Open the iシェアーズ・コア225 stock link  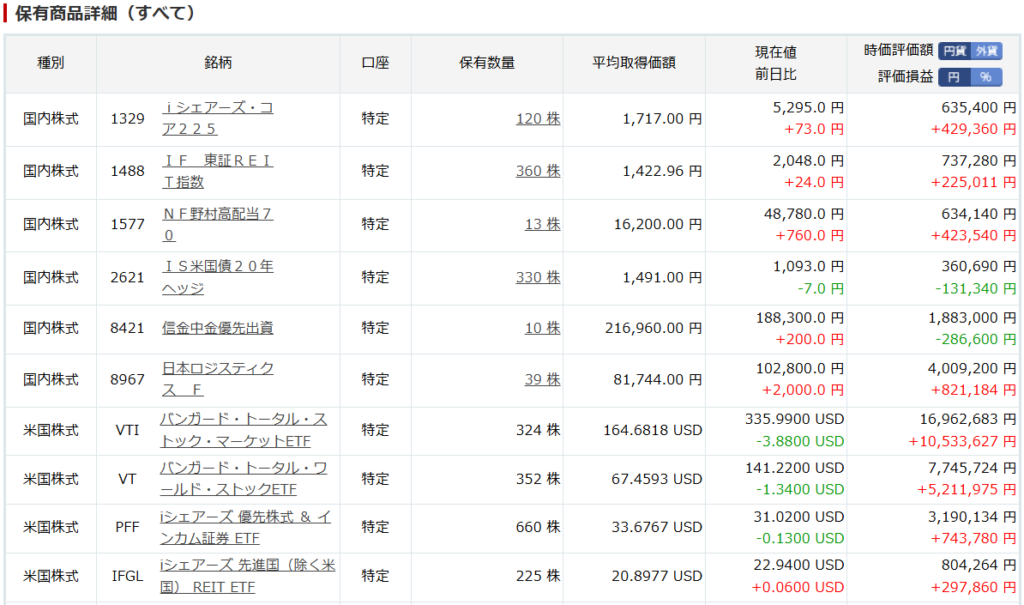click(x=220, y=108)
